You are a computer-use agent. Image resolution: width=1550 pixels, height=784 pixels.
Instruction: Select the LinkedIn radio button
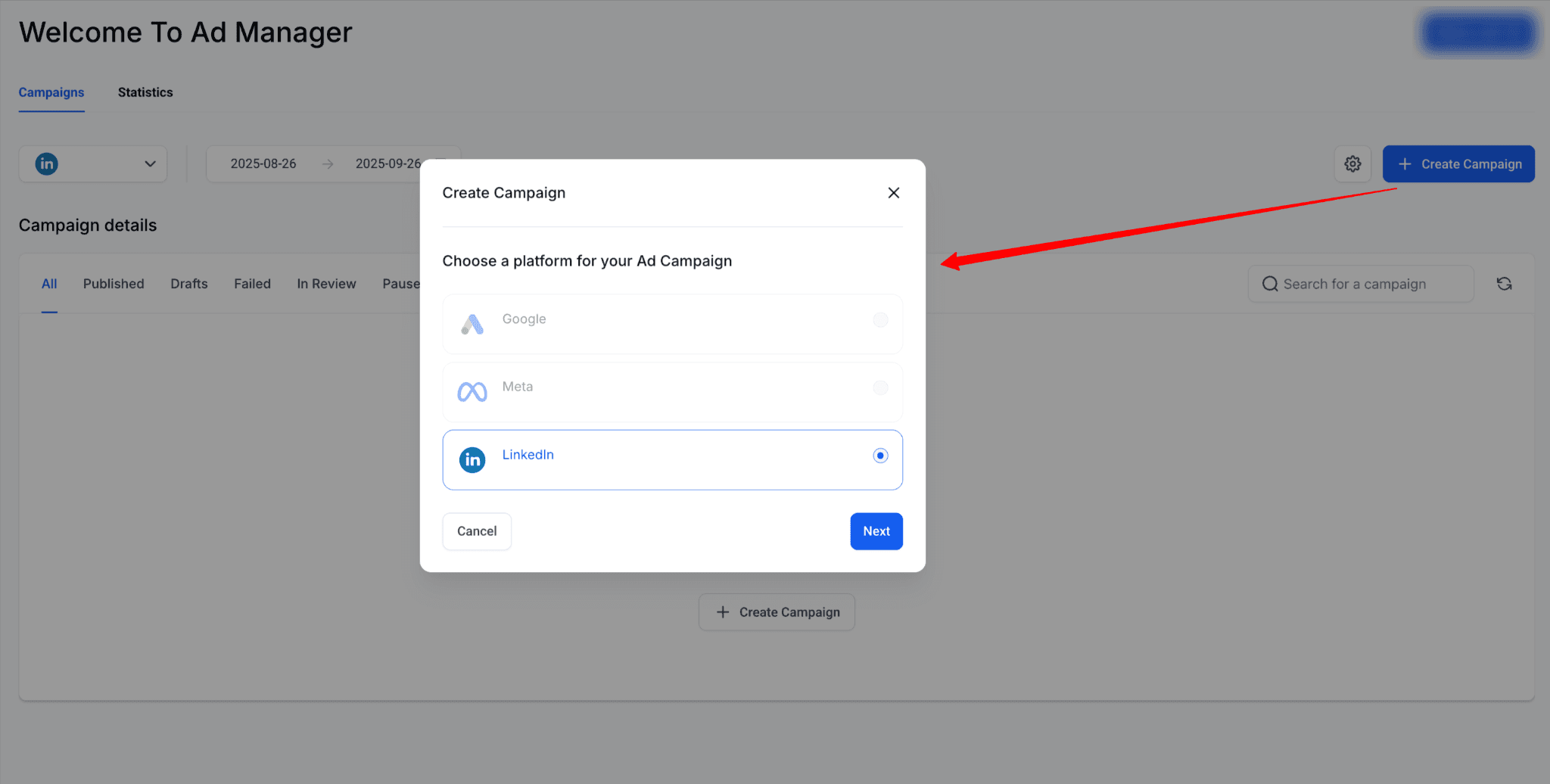880,456
